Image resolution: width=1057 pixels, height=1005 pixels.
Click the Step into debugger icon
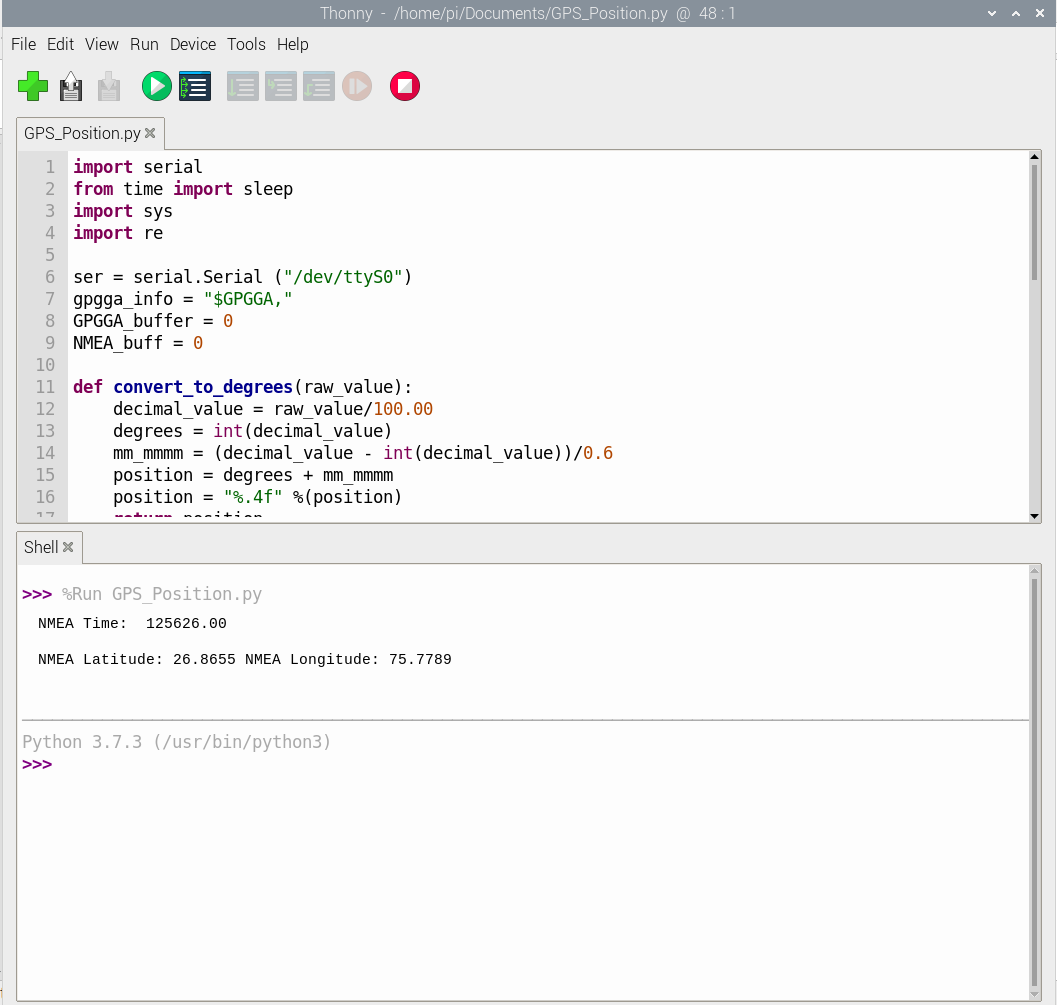point(280,86)
